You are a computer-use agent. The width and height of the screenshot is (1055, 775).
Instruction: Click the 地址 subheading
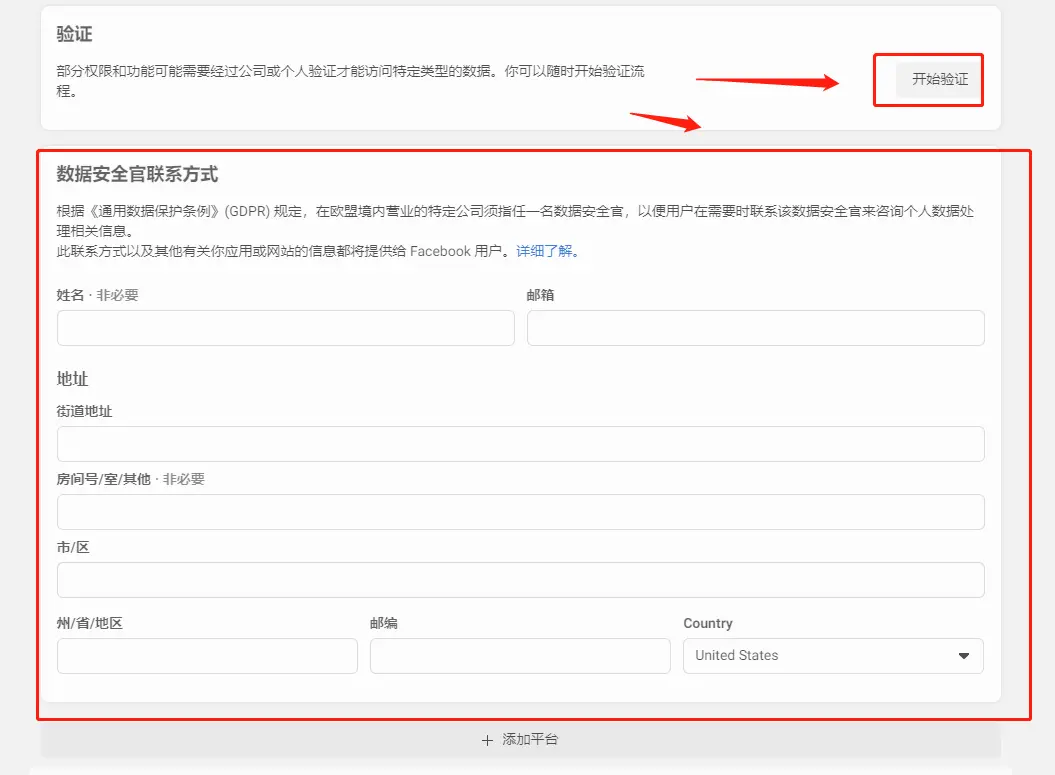click(72, 379)
